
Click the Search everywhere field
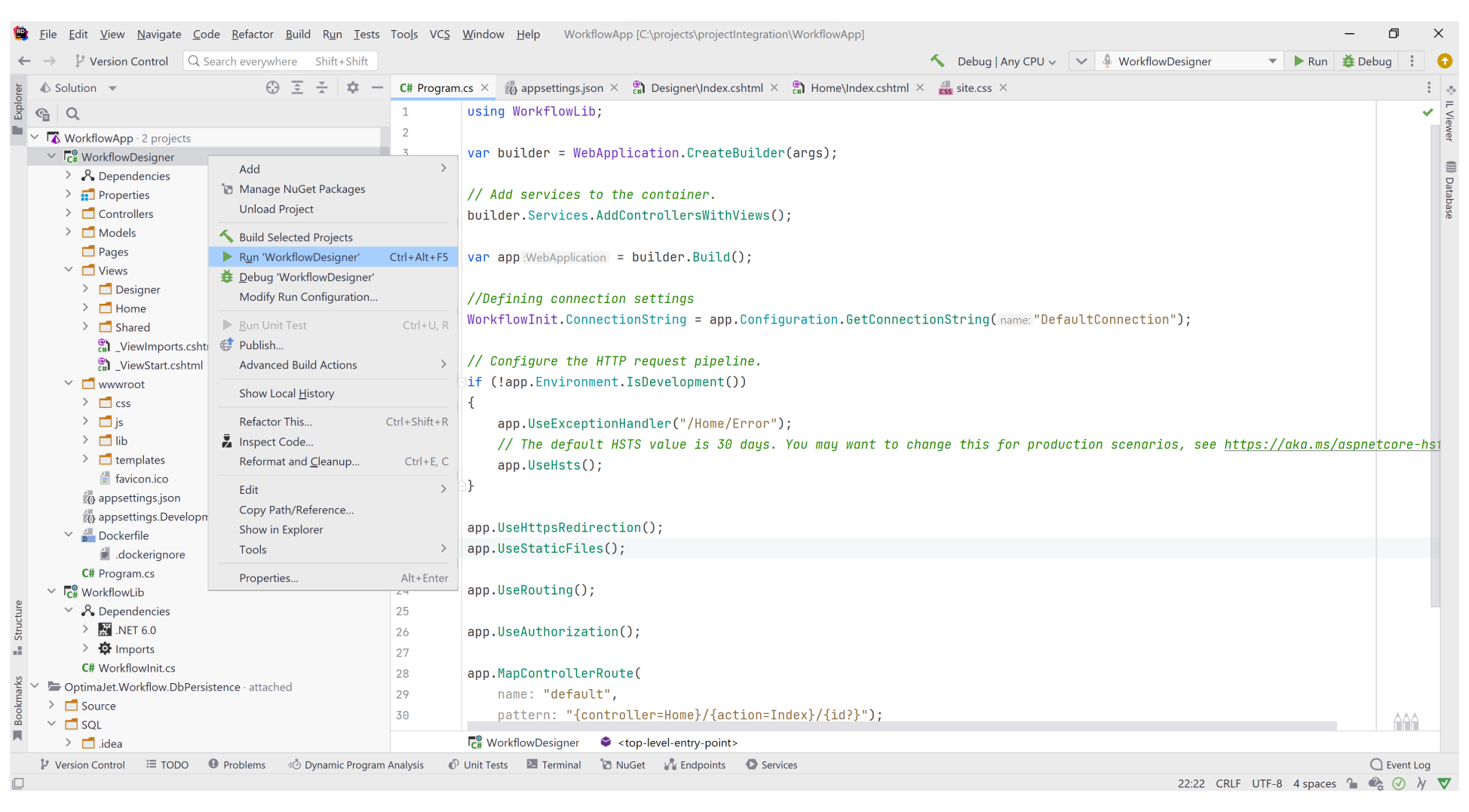[x=280, y=61]
